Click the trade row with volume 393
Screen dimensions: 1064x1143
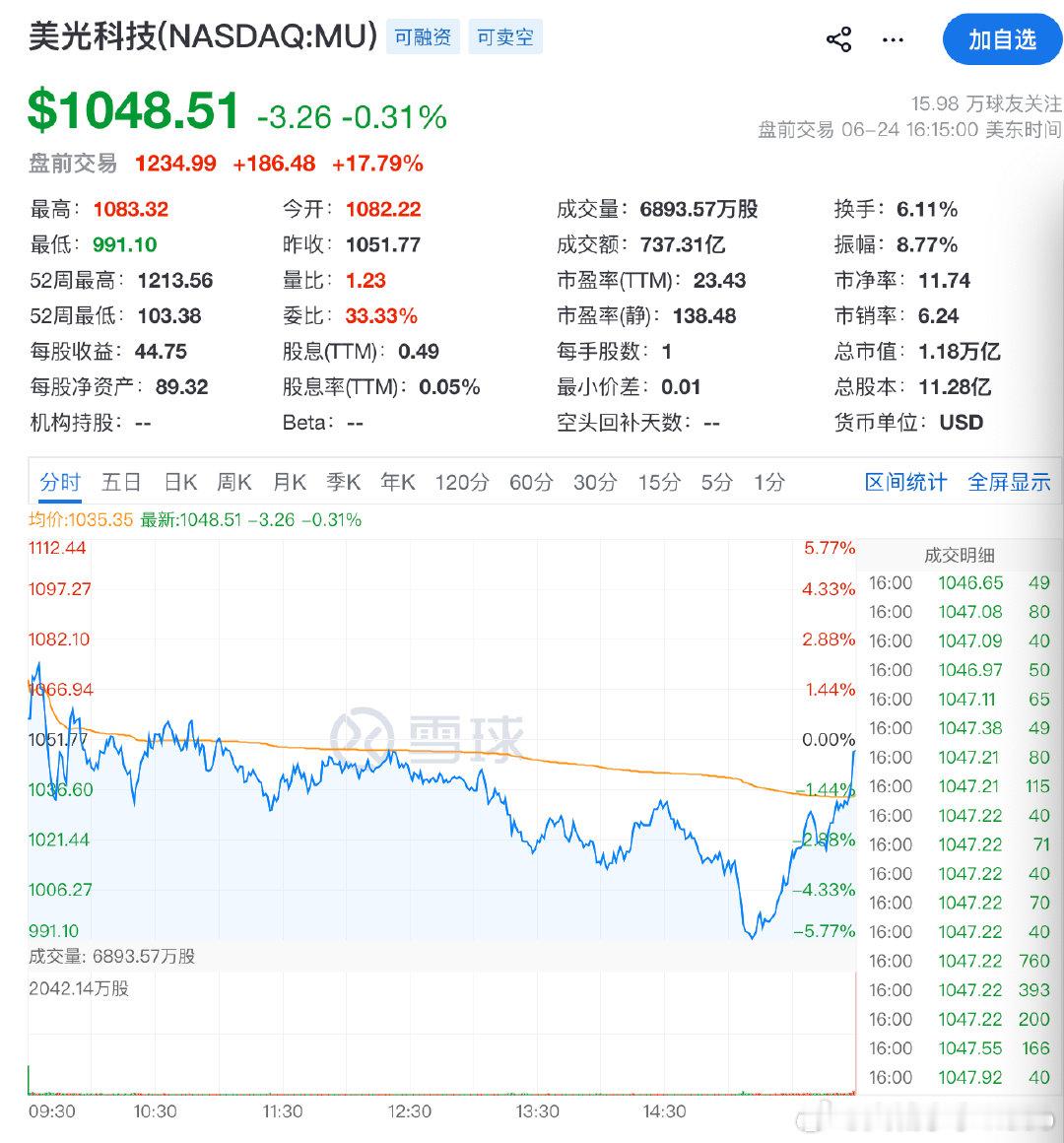(x=959, y=990)
